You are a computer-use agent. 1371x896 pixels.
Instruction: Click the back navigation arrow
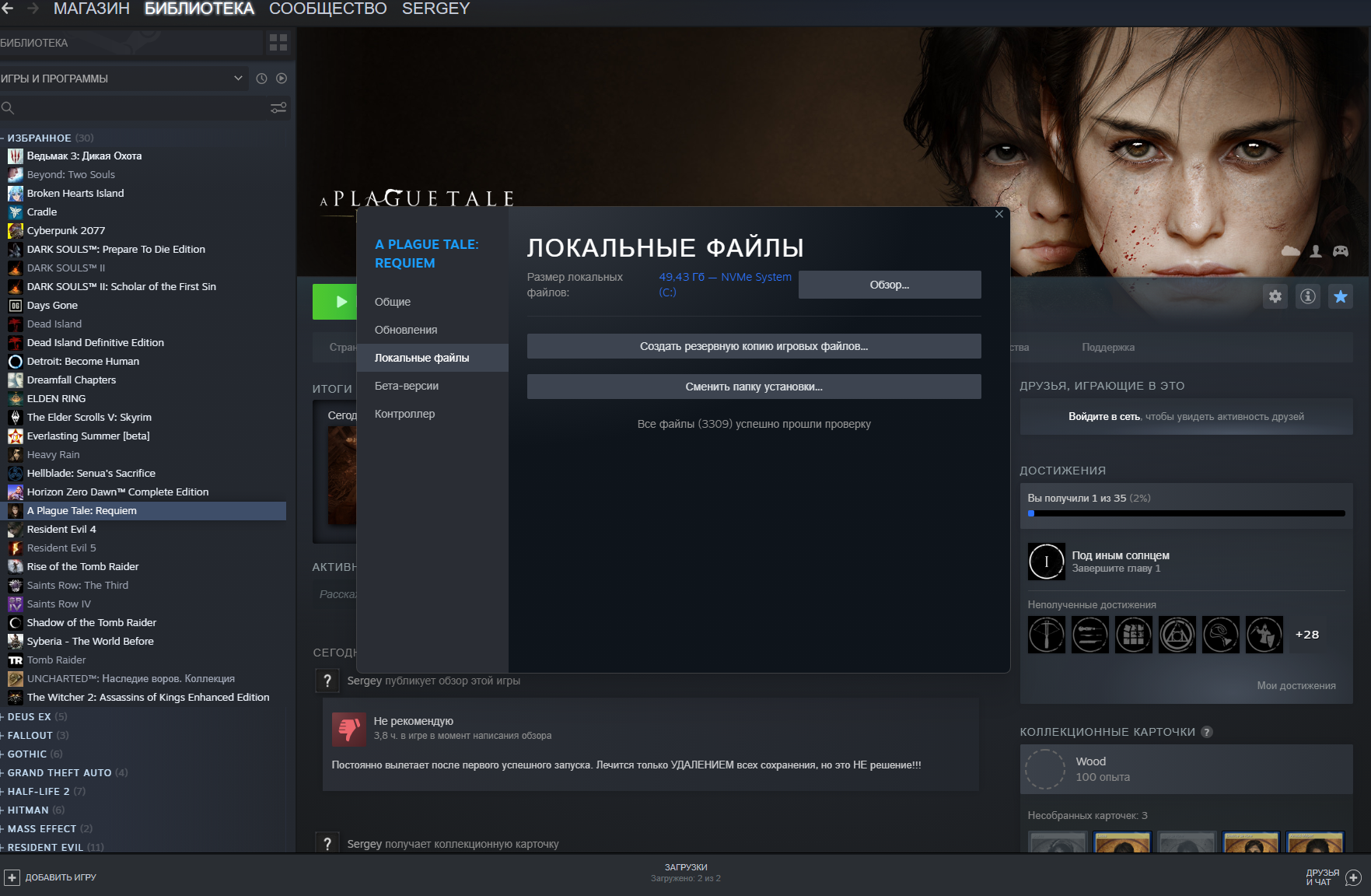pyautogui.click(x=8, y=9)
